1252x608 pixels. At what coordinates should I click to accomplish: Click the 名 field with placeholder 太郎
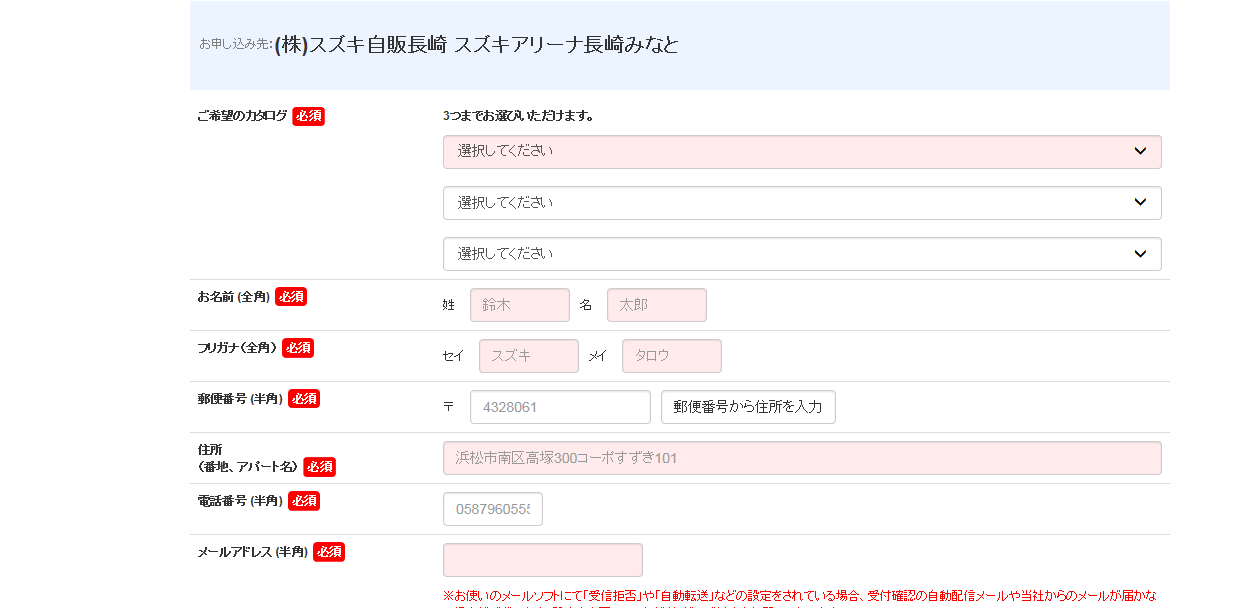[x=657, y=305]
